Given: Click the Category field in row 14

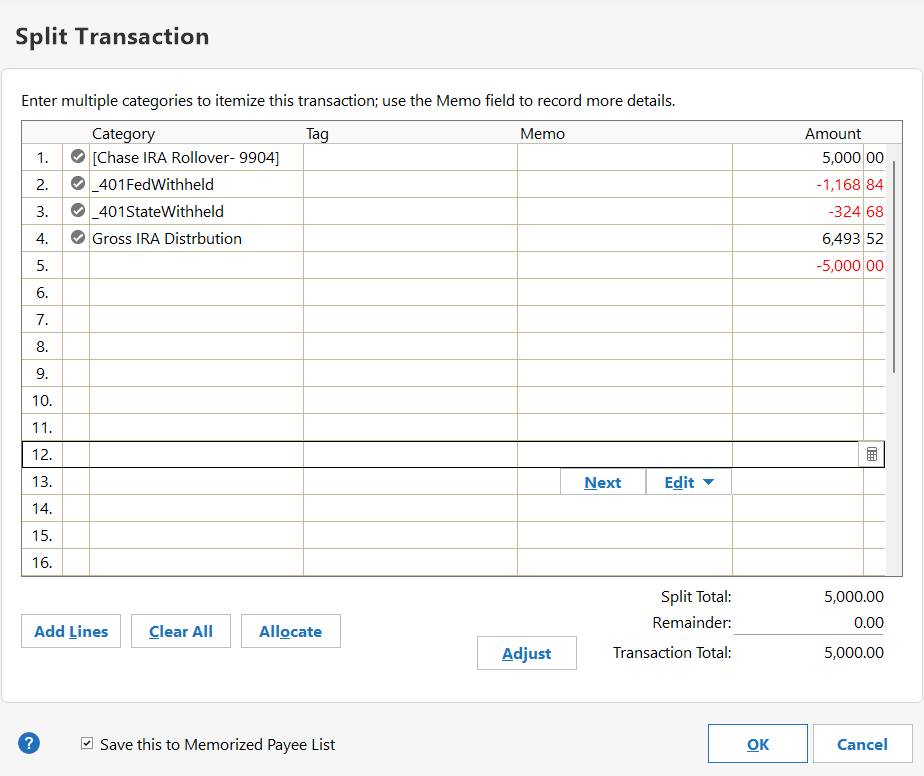Looking at the screenshot, I should (x=196, y=508).
